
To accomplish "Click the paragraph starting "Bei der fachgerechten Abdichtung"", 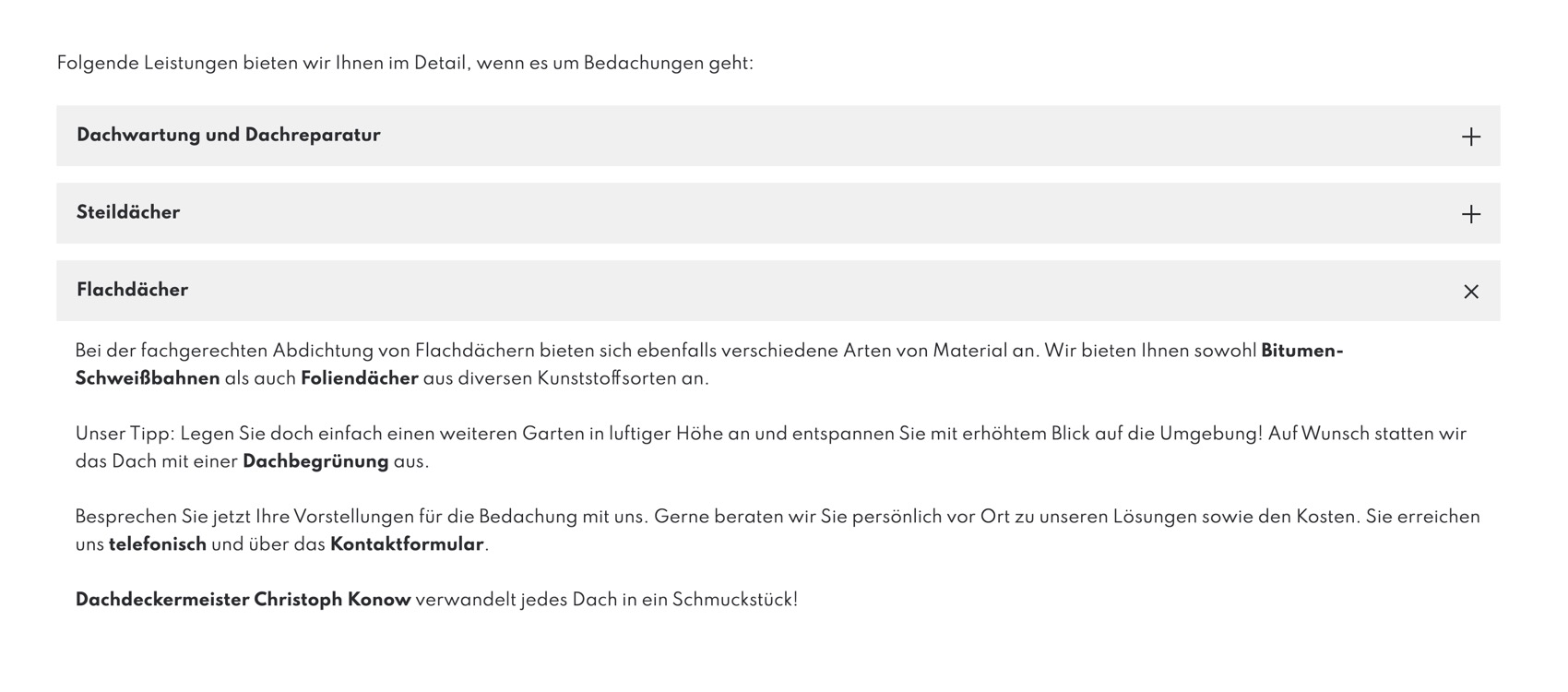I will (x=709, y=364).
